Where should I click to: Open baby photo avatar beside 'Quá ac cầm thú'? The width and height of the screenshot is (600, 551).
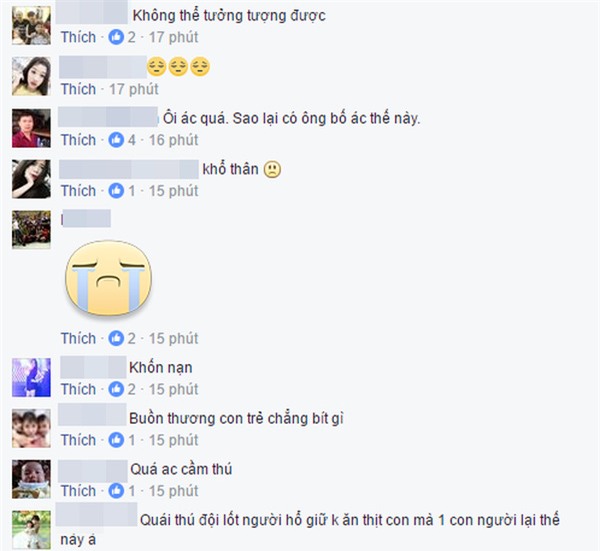31,479
